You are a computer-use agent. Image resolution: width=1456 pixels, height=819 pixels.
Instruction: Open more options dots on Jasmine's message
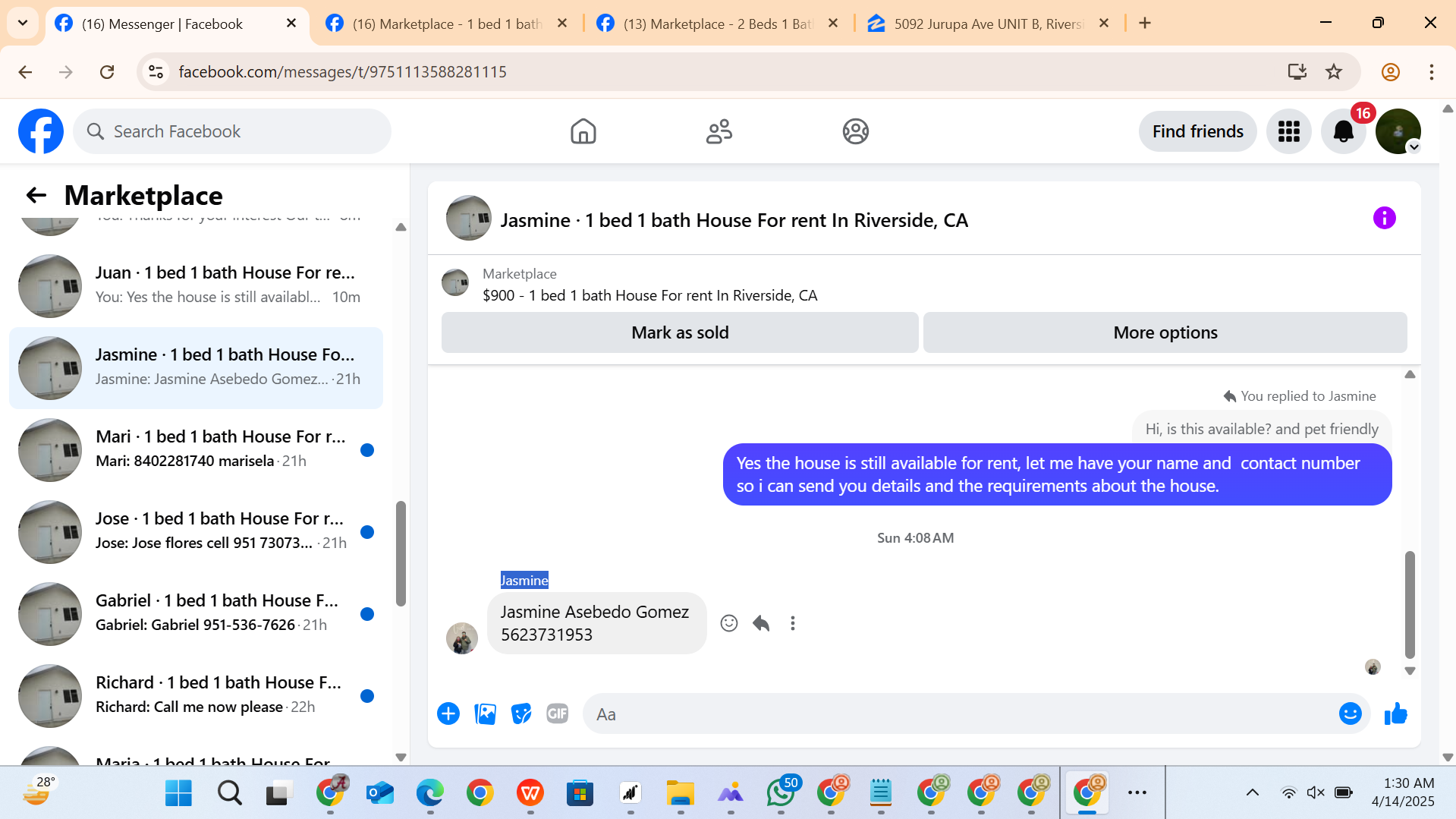click(793, 623)
